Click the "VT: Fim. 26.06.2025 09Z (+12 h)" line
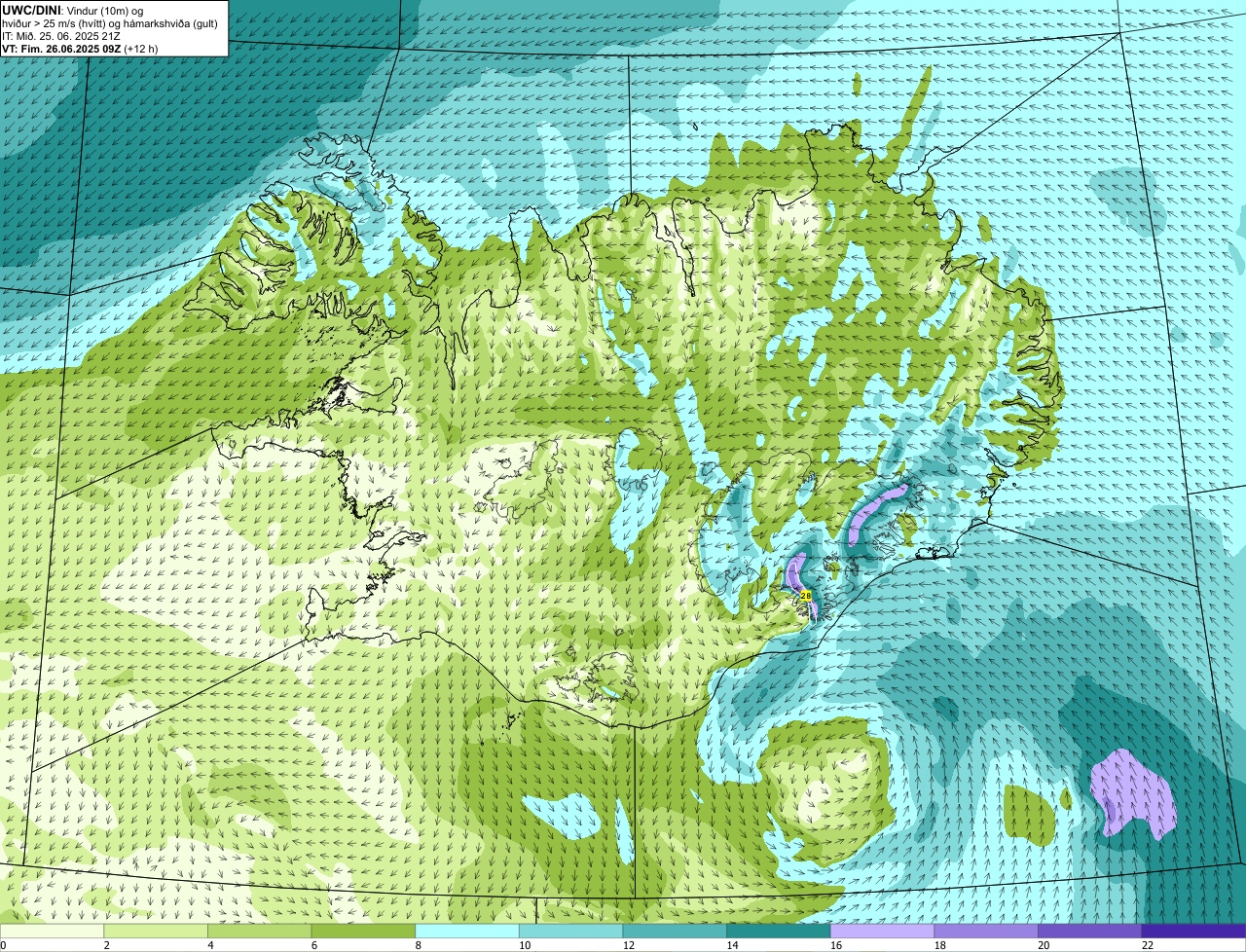This screenshot has width=1246, height=952. 80,48
